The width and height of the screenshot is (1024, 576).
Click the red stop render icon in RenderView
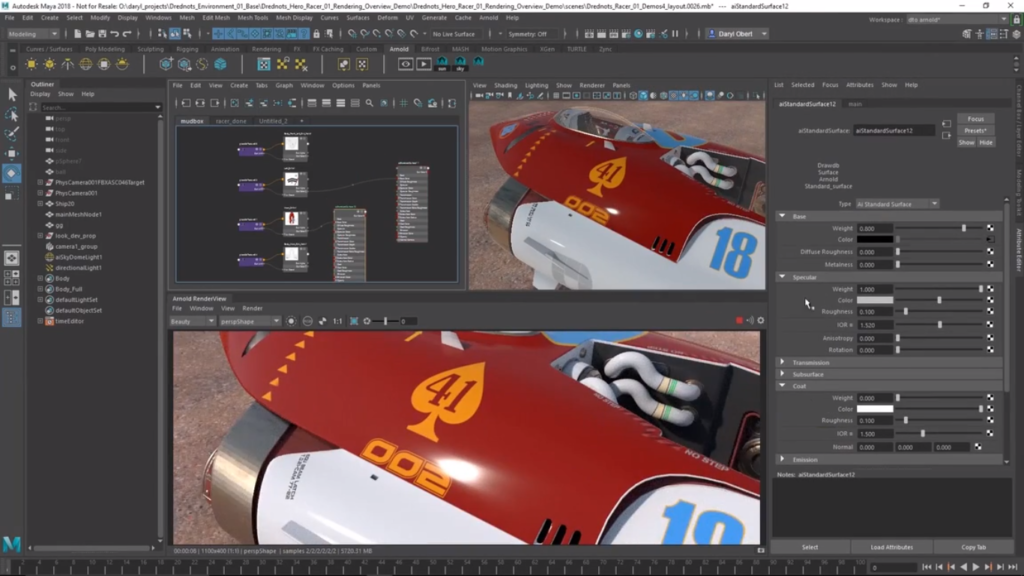tap(740, 321)
